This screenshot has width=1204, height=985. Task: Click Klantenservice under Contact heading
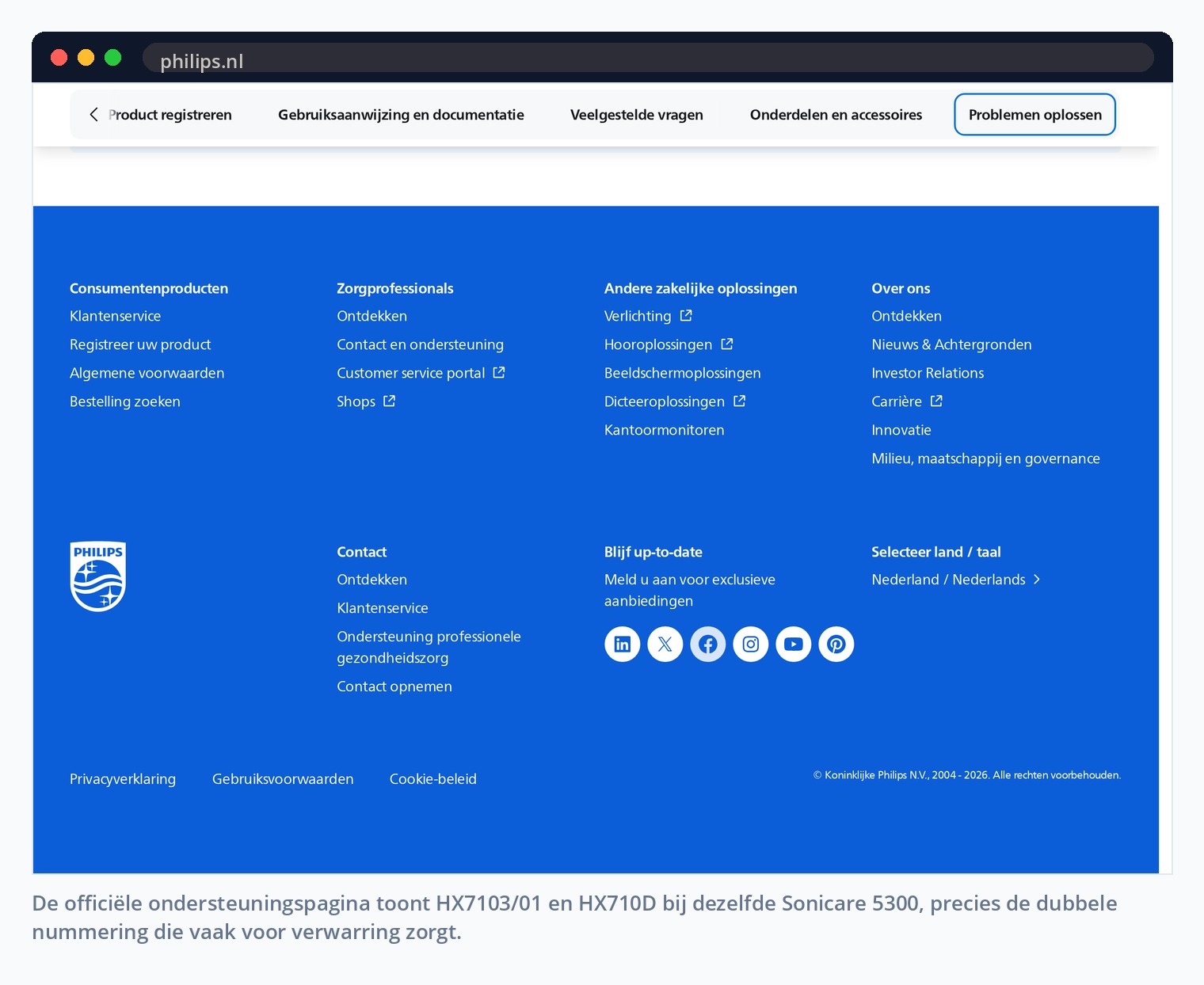click(x=382, y=608)
